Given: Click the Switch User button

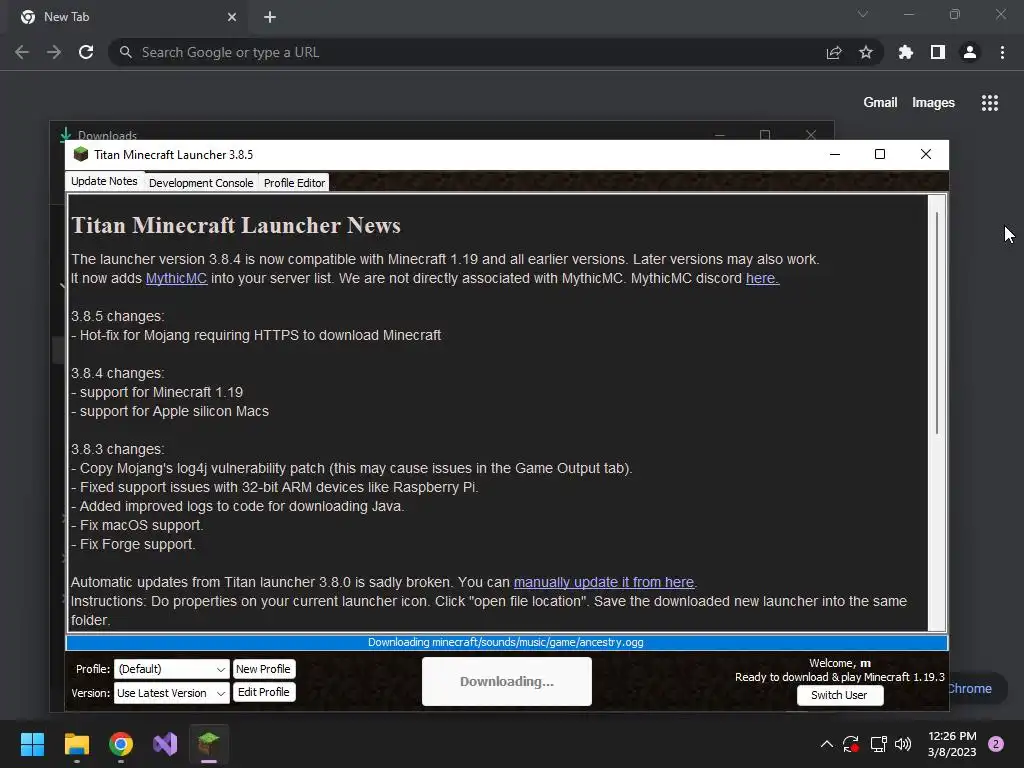Looking at the screenshot, I should (x=840, y=696).
